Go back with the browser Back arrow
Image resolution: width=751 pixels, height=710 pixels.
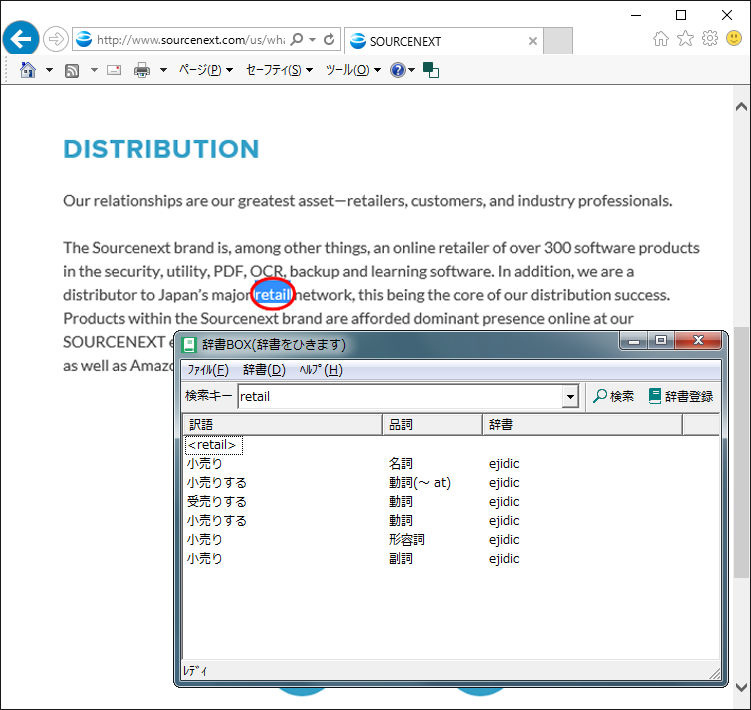click(x=21, y=39)
